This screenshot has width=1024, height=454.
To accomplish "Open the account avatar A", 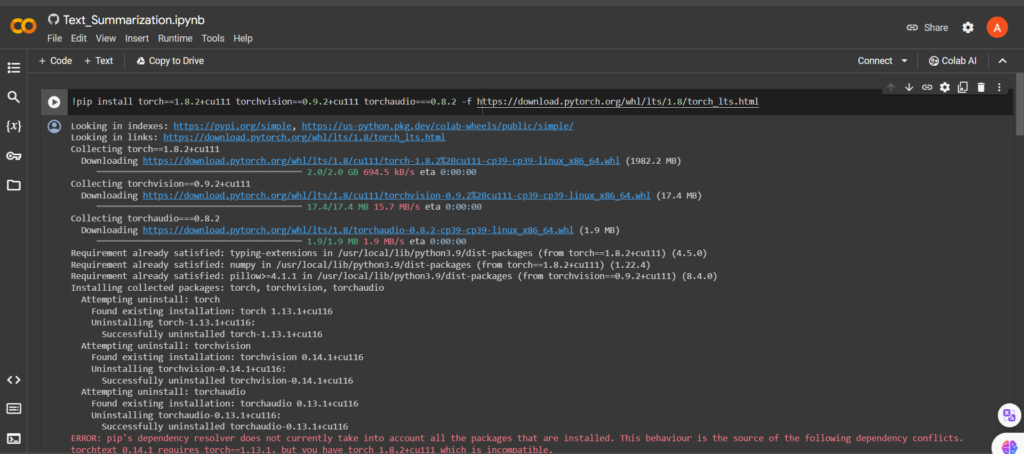I will click(x=997, y=27).
